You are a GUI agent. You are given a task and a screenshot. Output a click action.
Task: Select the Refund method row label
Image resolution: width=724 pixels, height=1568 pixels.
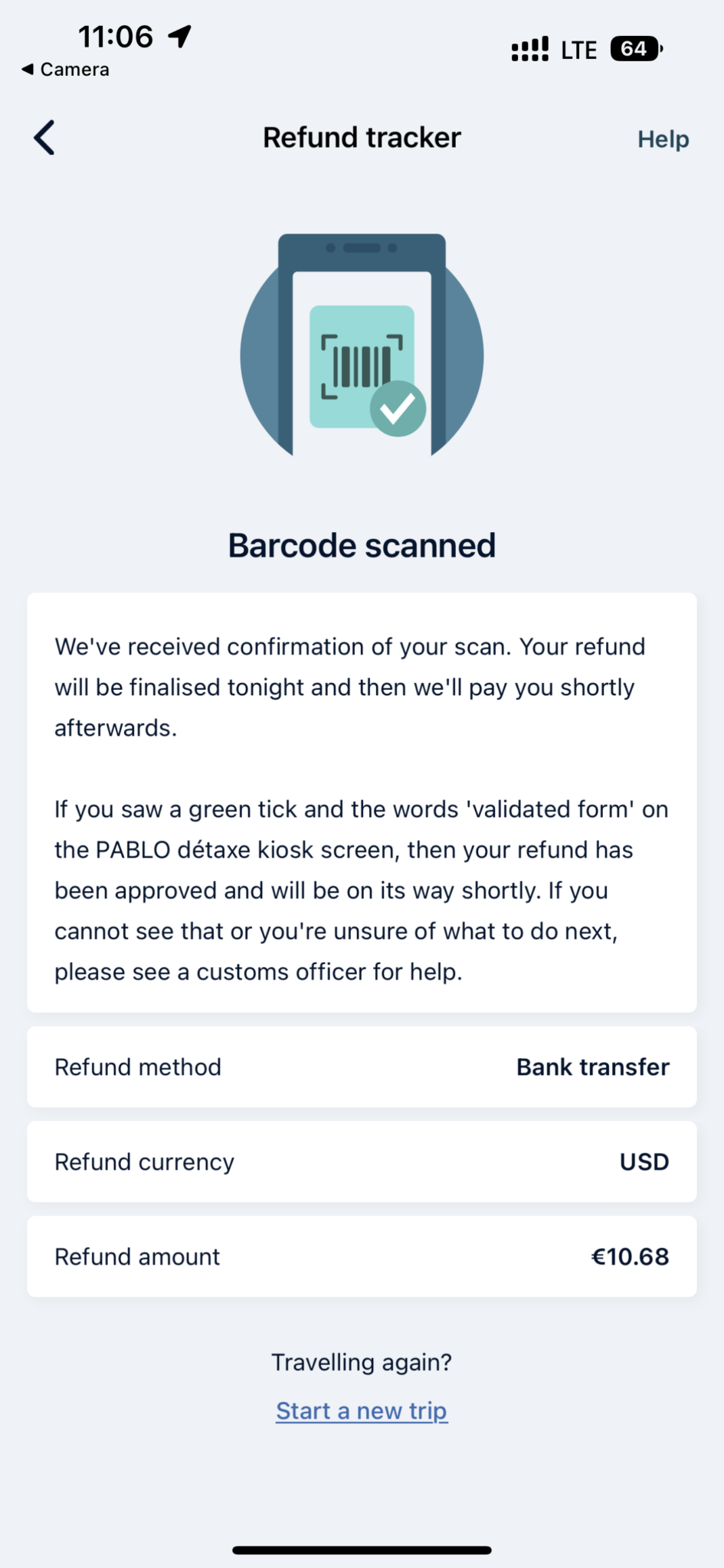(x=138, y=1067)
